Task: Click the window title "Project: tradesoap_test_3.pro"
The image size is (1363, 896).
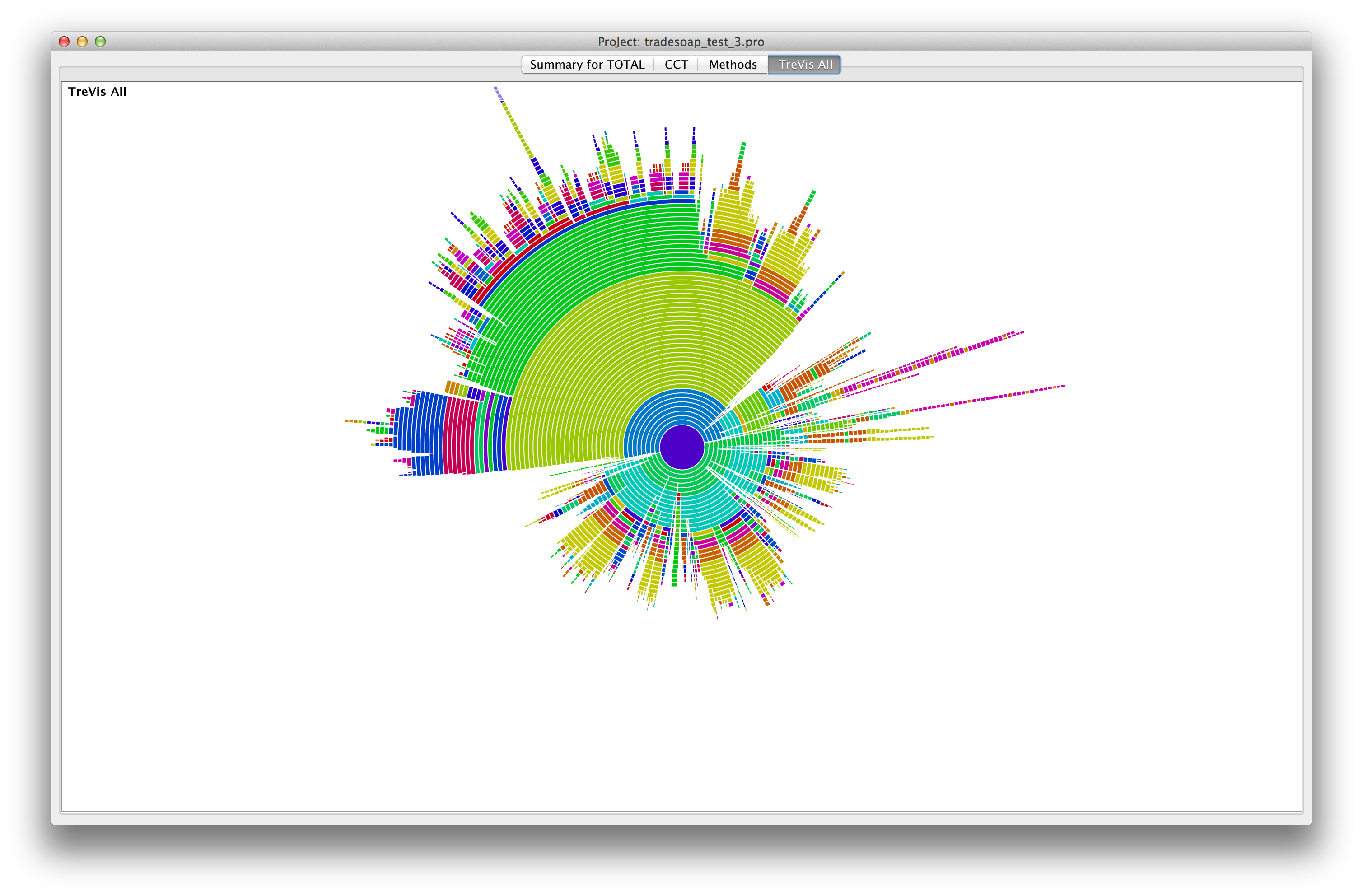Action: click(x=681, y=42)
